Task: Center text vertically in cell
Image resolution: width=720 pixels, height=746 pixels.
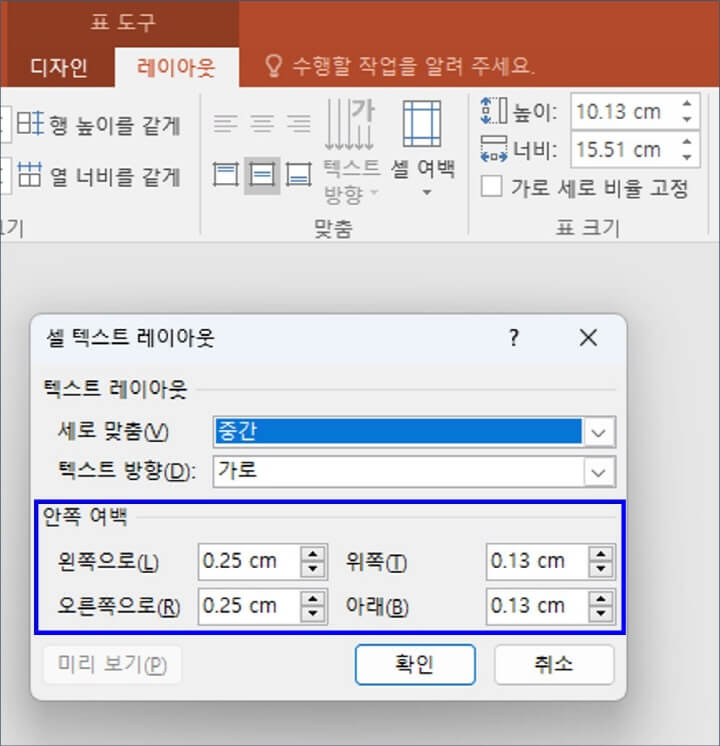Action: (262, 175)
